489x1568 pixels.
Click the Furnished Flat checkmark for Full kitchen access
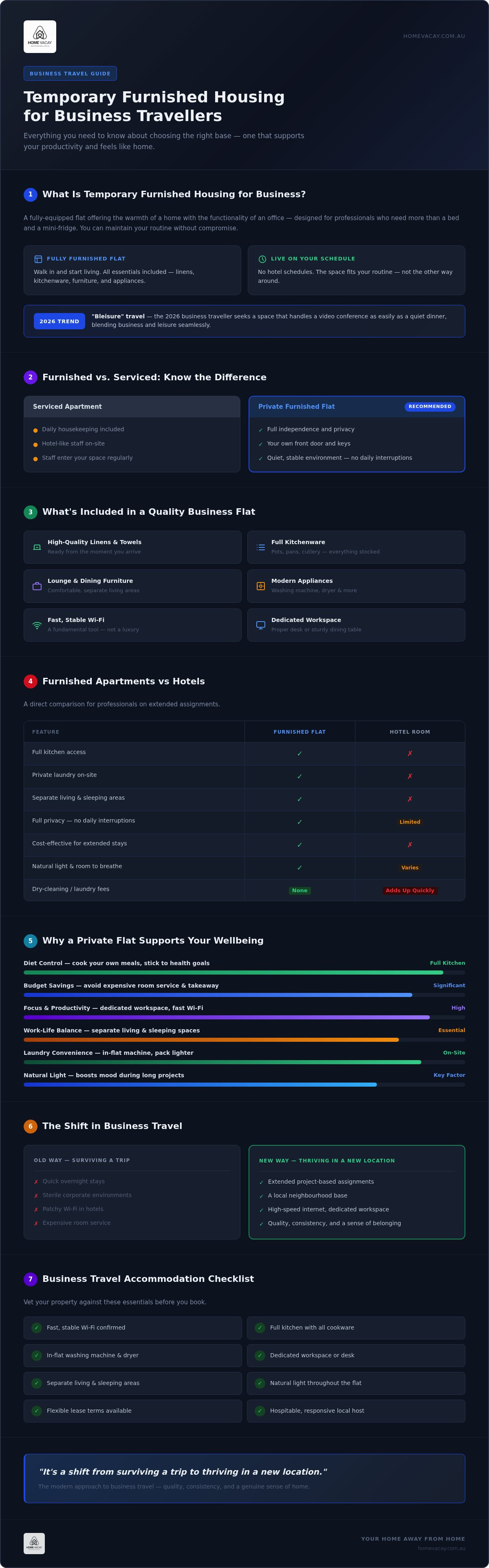[x=299, y=754]
